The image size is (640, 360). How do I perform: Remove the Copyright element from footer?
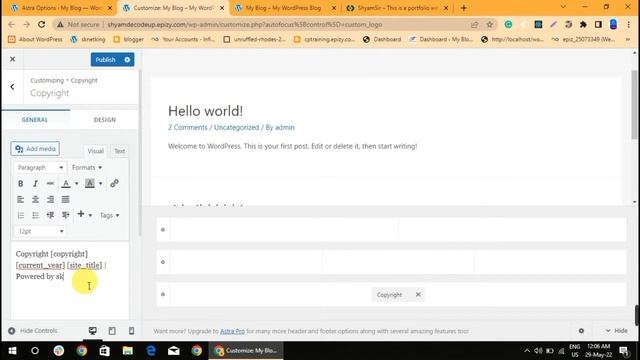click(x=418, y=294)
